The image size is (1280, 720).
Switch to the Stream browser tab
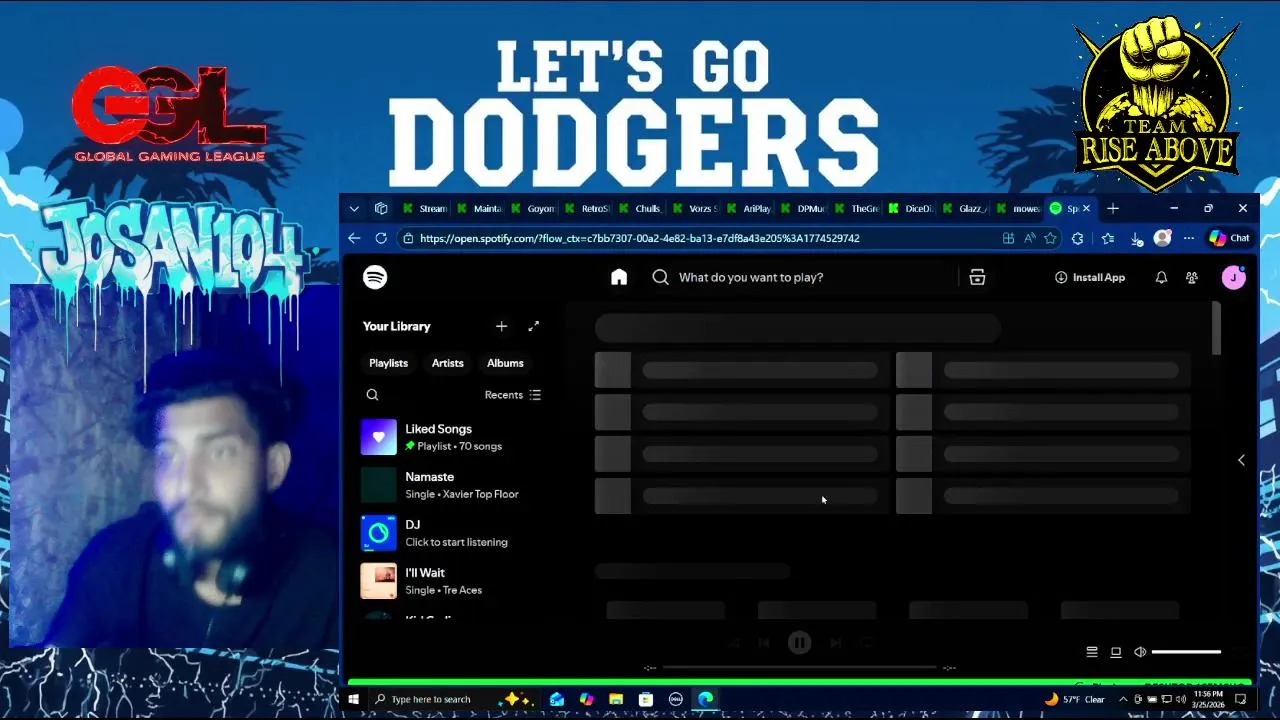(425, 208)
